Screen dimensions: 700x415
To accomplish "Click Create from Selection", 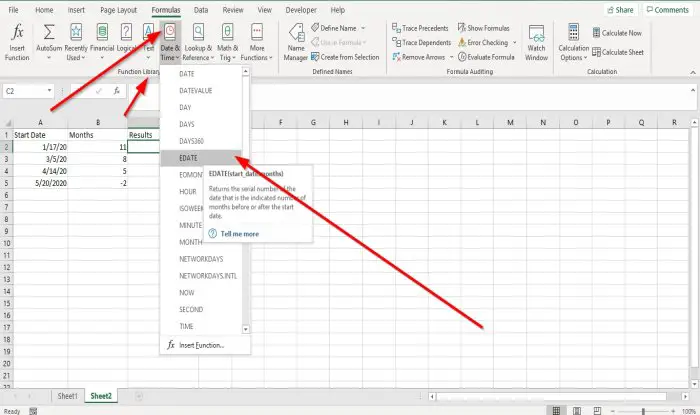I will click(x=345, y=57).
